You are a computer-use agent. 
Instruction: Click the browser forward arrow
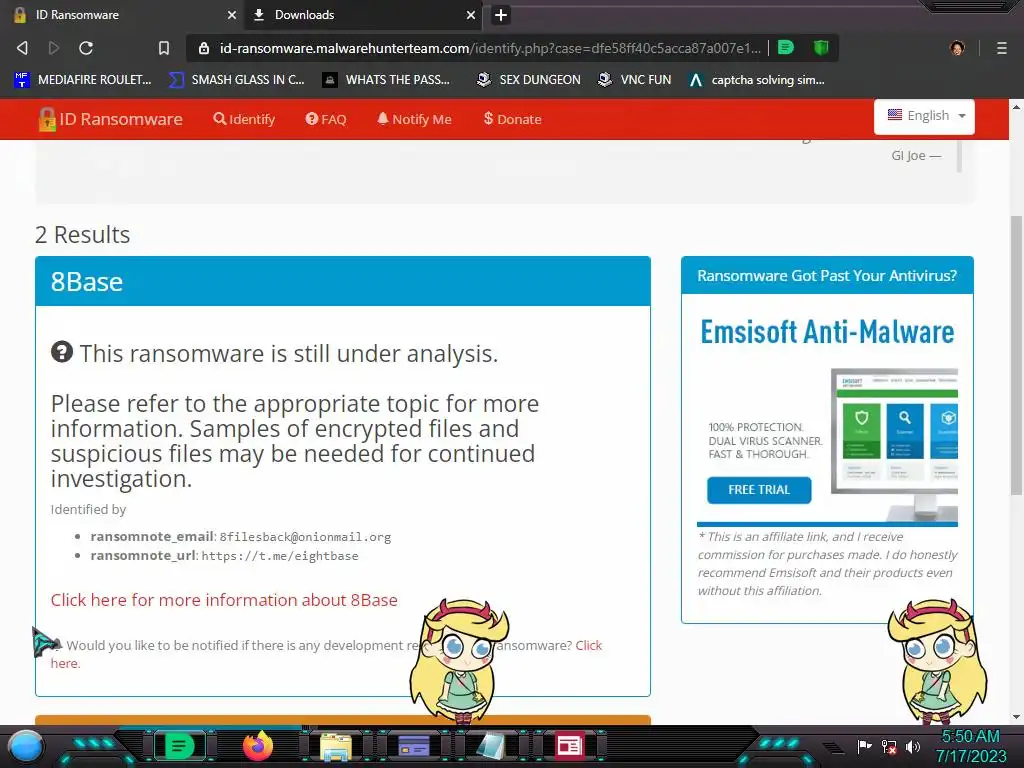tap(54, 48)
